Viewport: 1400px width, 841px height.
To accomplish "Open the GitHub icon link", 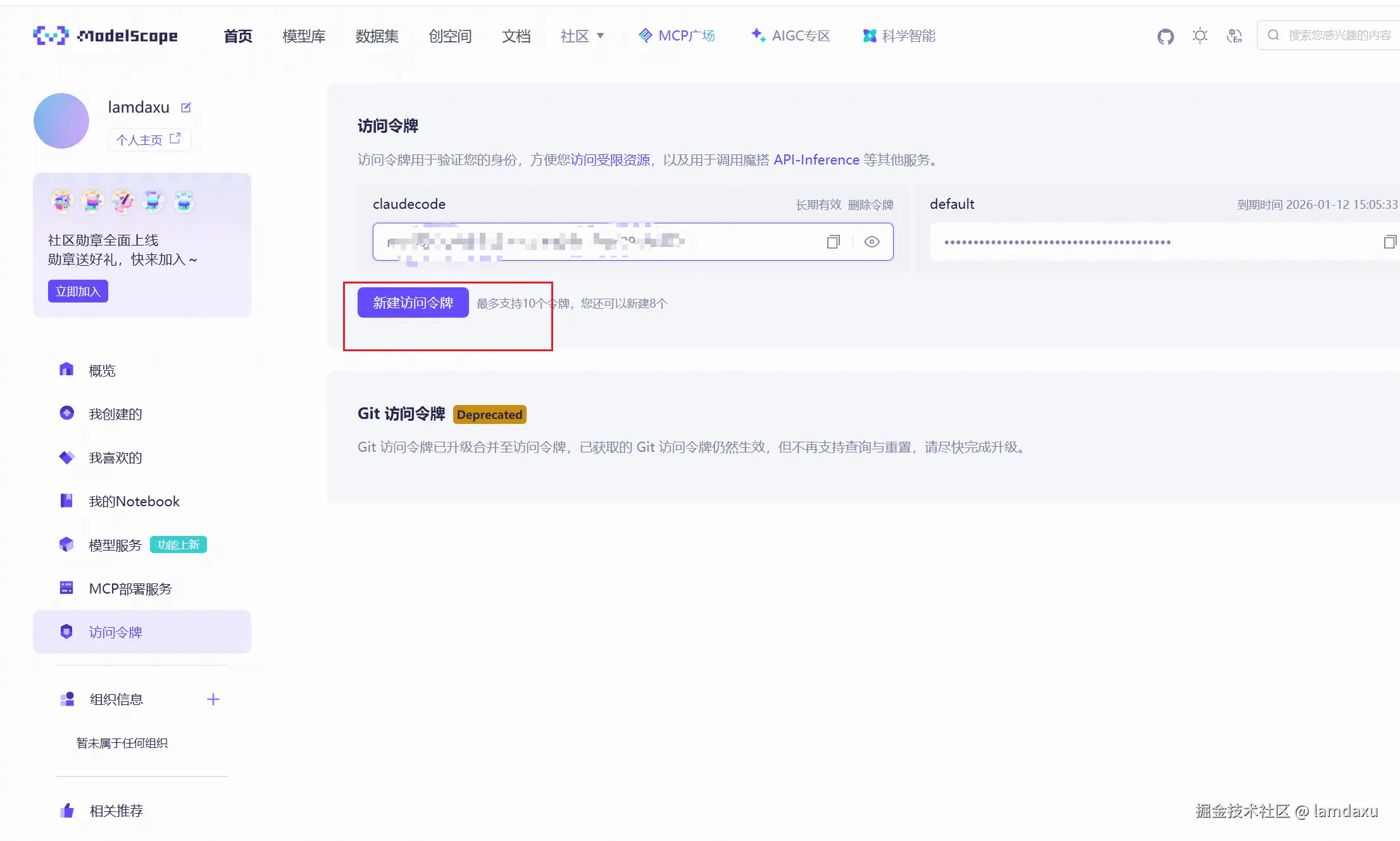I will (1165, 36).
